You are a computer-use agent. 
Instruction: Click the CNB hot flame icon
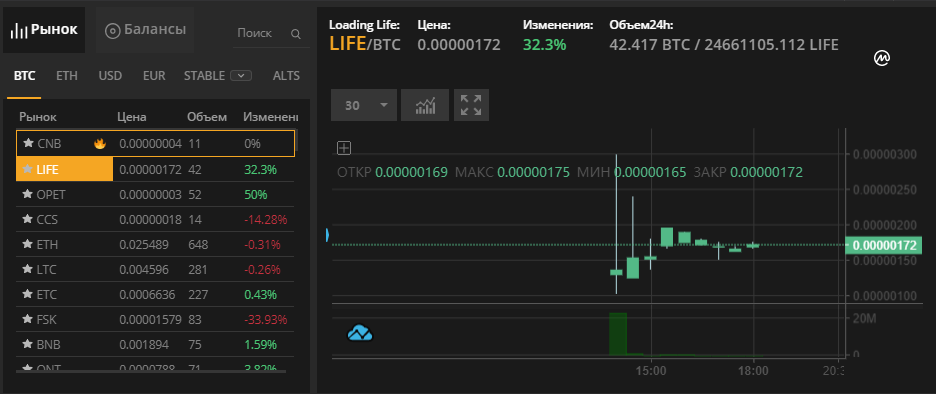point(100,143)
